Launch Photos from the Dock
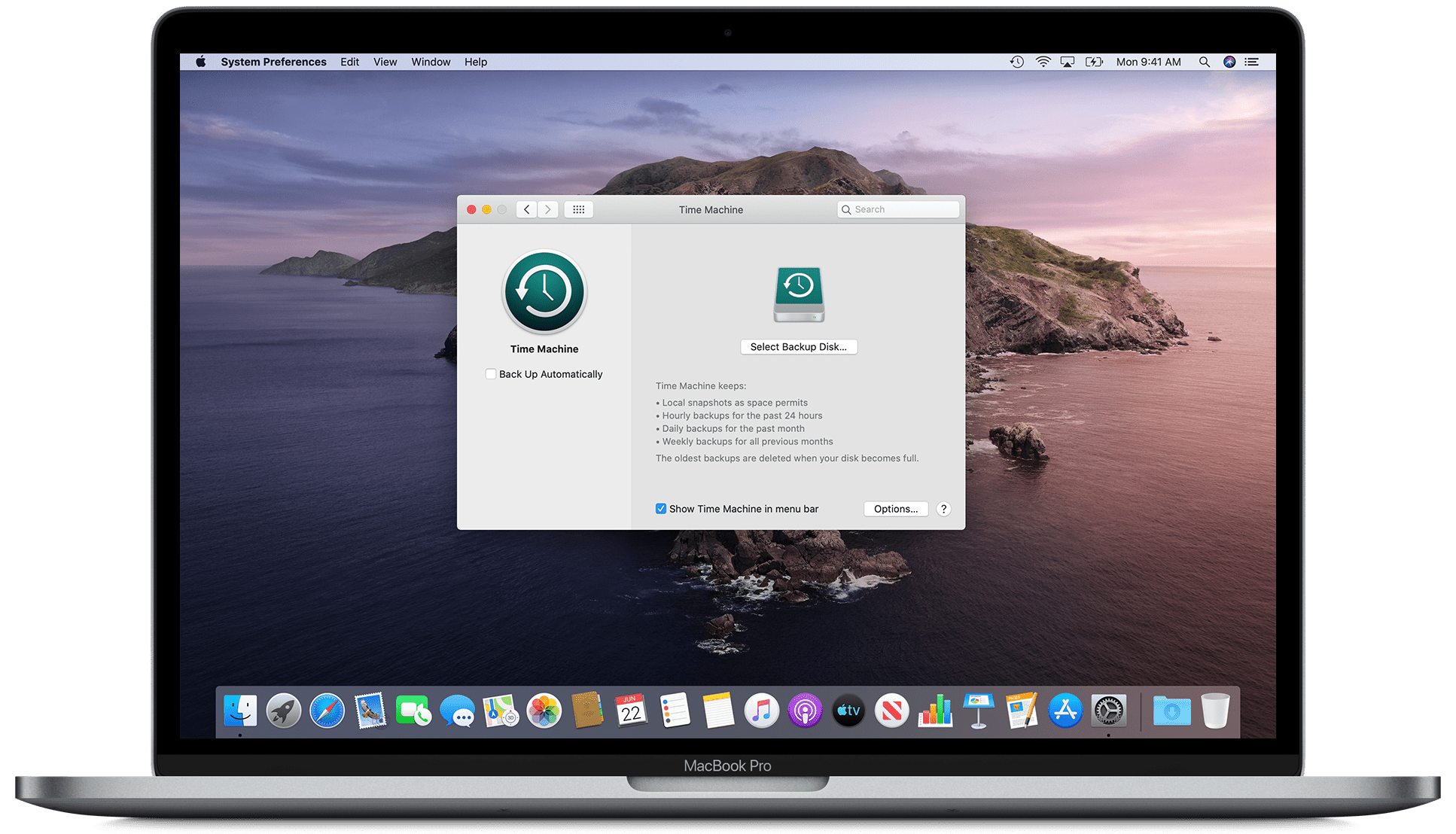The width and height of the screenshot is (1456, 834). pyautogui.click(x=544, y=711)
